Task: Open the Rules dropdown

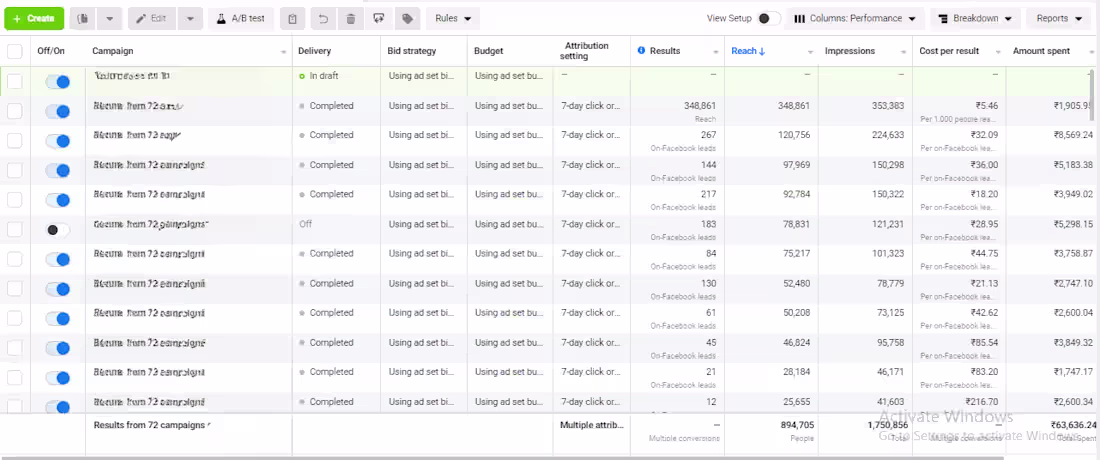Action: click(x=452, y=18)
